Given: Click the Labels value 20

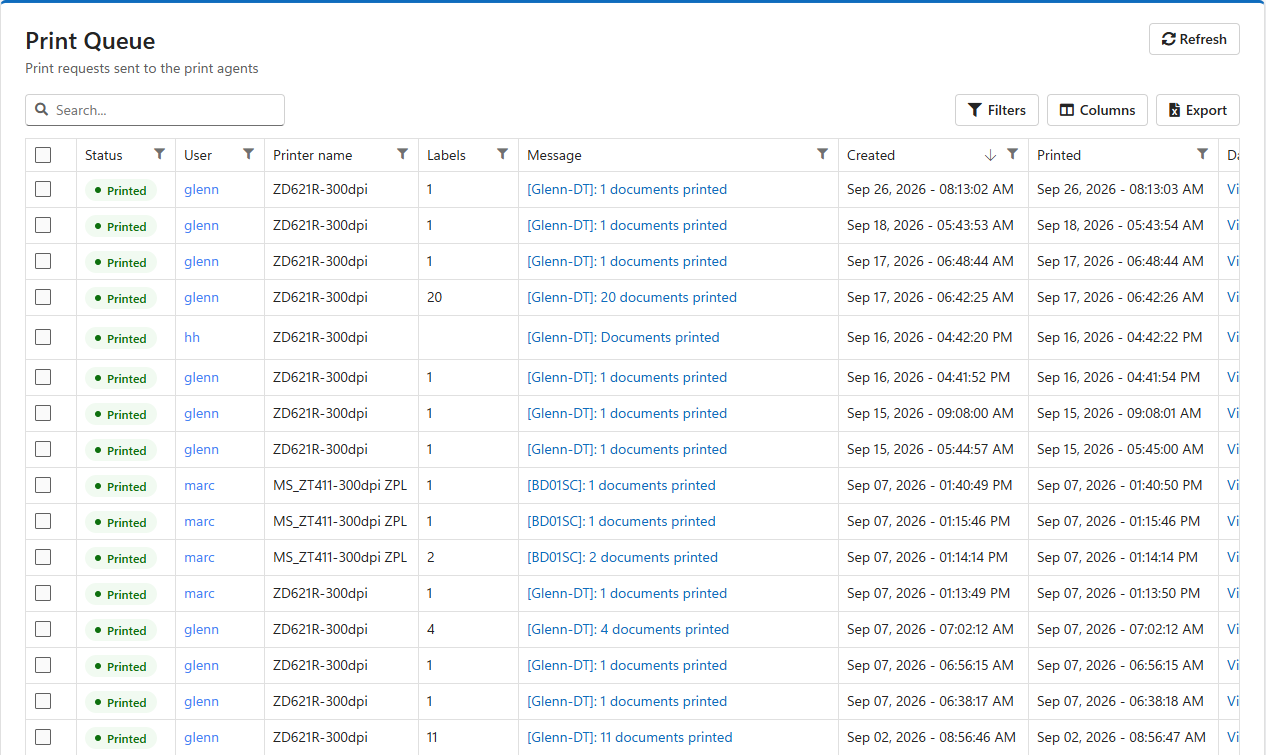Looking at the screenshot, I should 434,297.
